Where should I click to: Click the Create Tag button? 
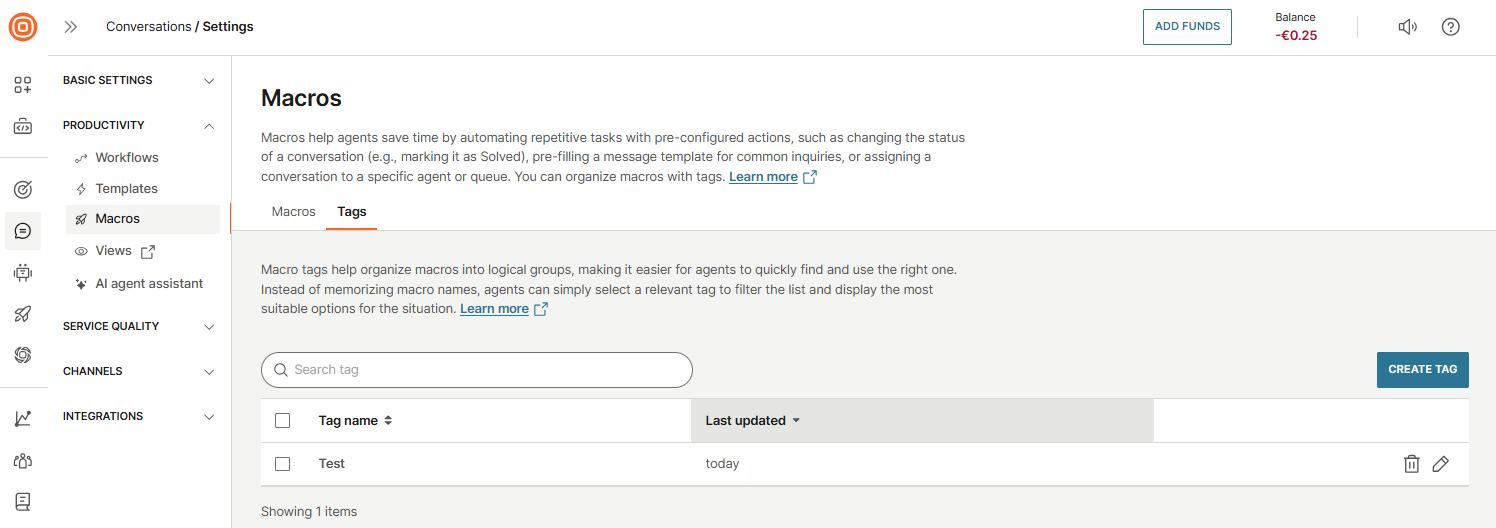[x=1422, y=369]
